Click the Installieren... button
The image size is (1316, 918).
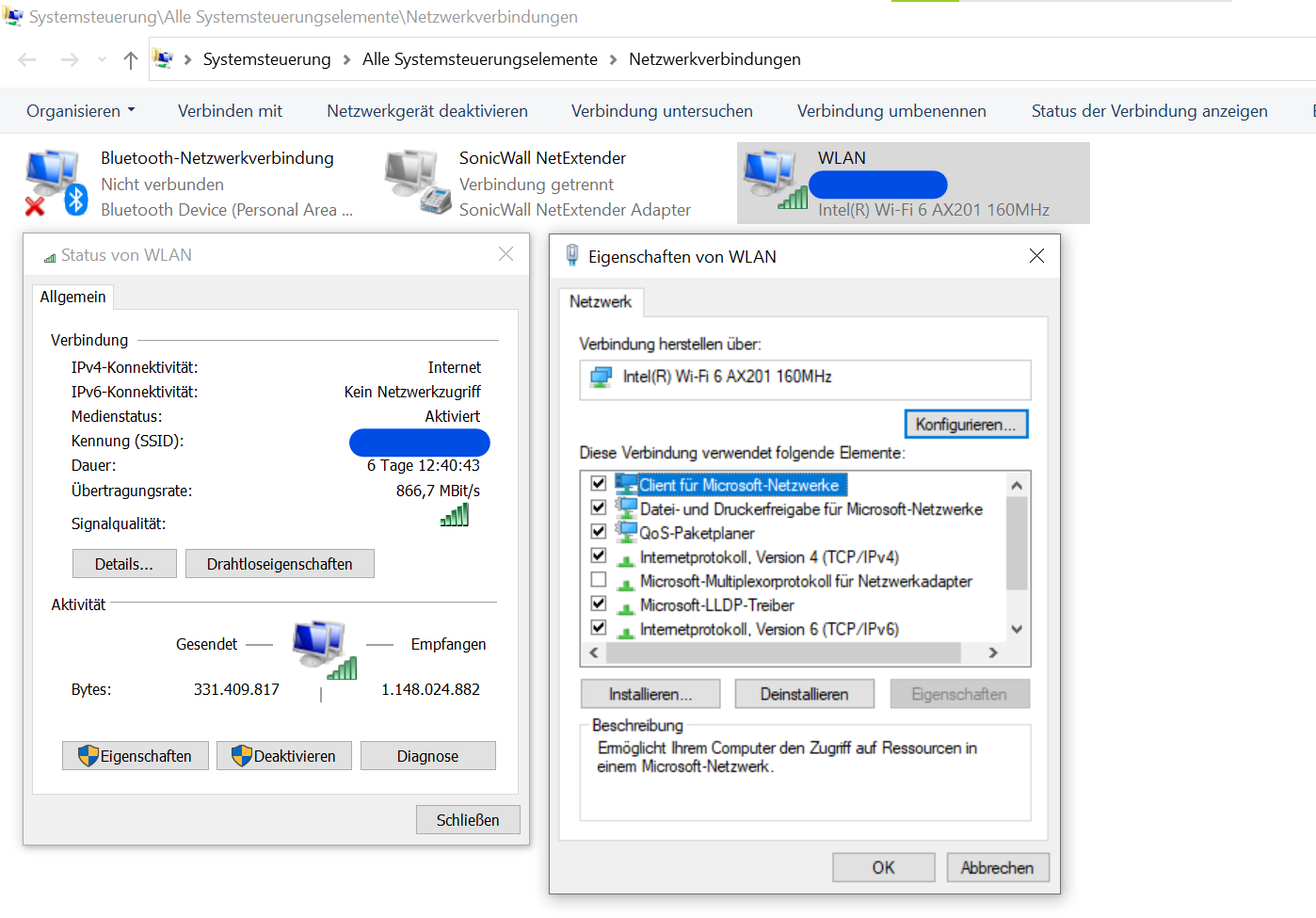(650, 694)
